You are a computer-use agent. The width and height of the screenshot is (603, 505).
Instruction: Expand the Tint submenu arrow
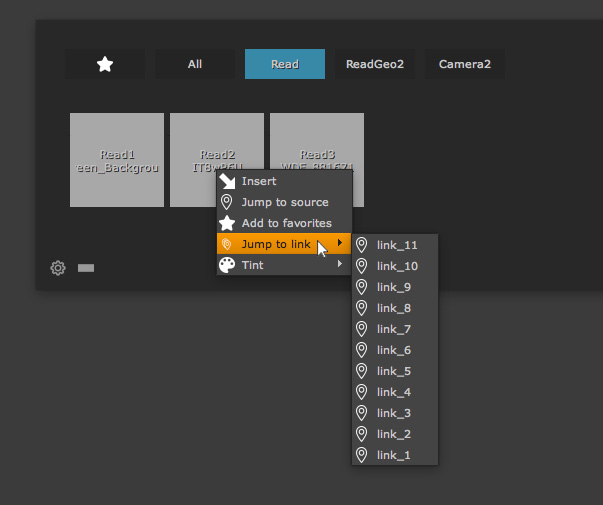[x=340, y=265]
